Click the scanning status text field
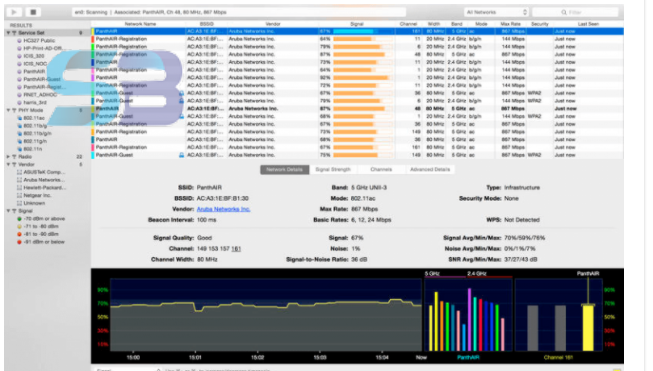 (x=239, y=12)
